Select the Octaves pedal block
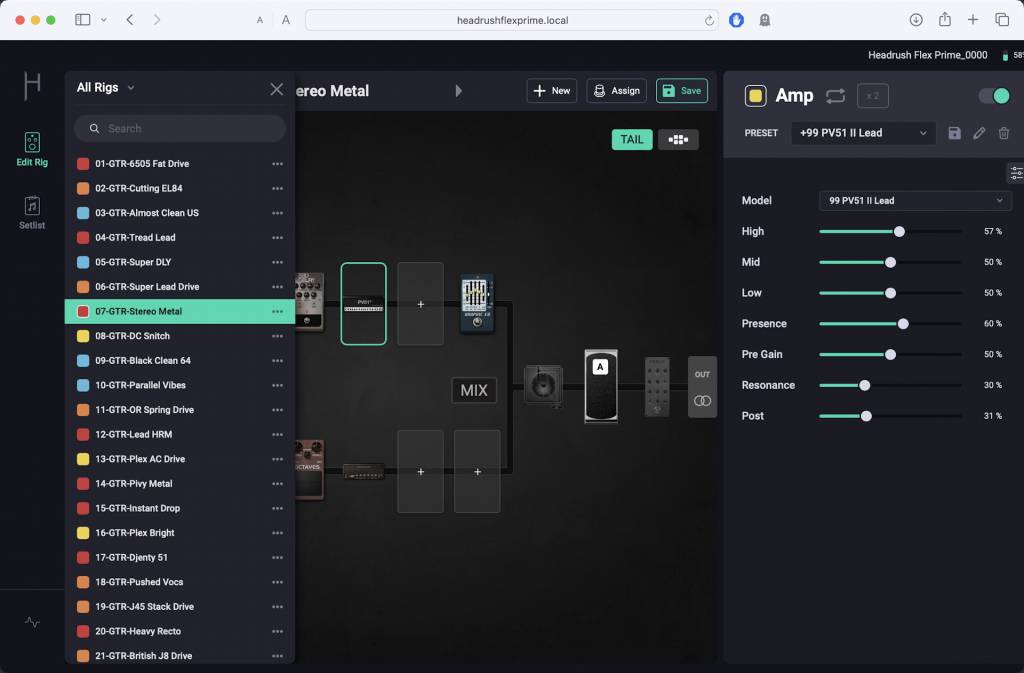The height and width of the screenshot is (673, 1024). tap(309, 470)
